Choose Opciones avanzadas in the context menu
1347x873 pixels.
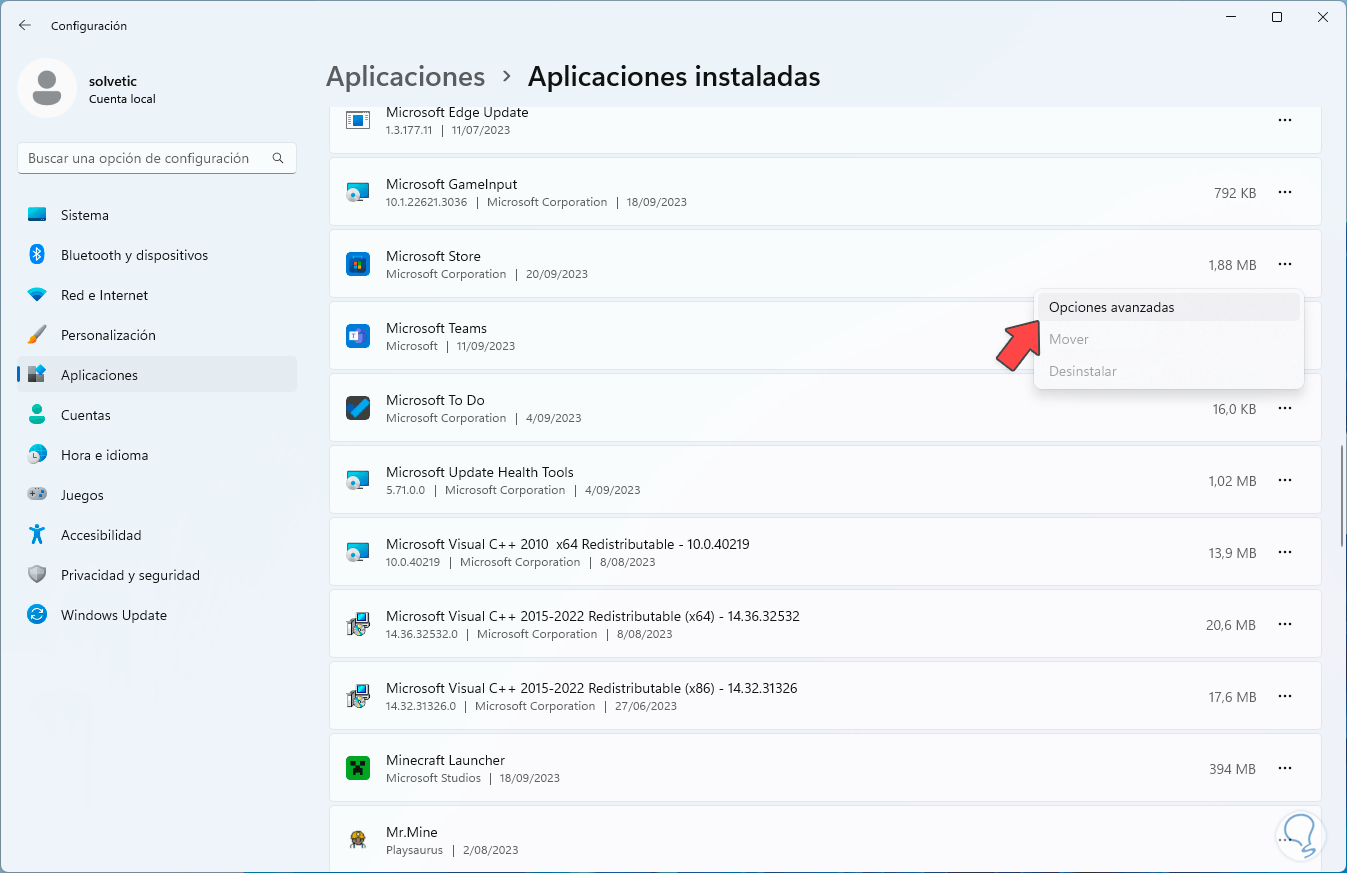[1169, 307]
